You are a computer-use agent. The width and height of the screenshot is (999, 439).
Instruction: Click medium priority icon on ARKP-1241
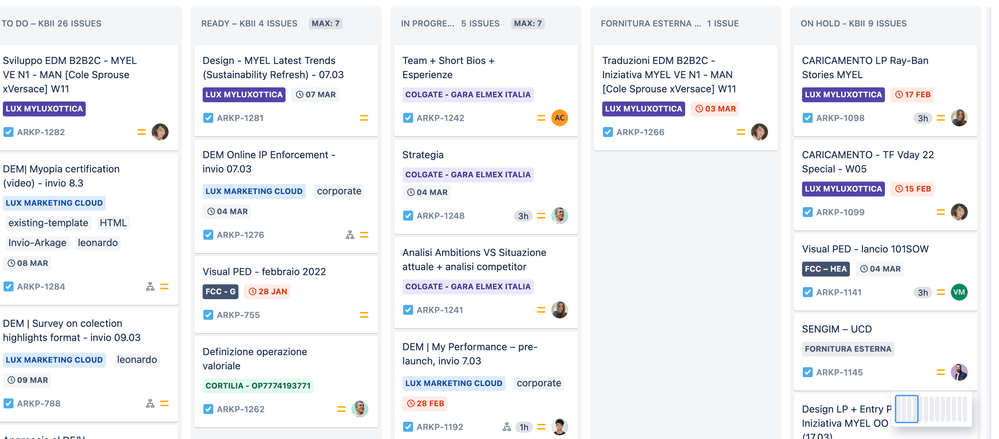pos(541,310)
